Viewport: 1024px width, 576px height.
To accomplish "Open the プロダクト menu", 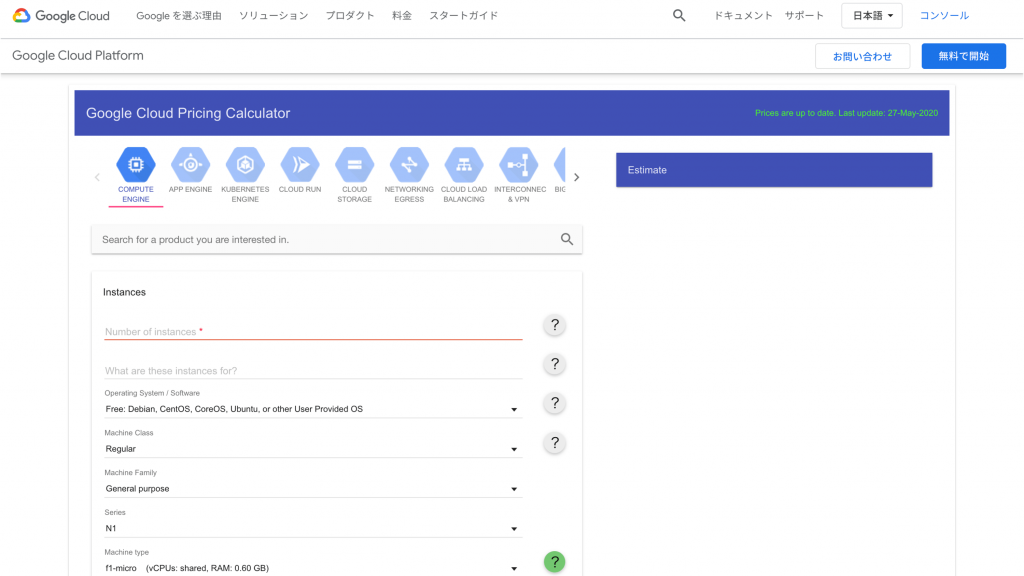I will (350, 16).
